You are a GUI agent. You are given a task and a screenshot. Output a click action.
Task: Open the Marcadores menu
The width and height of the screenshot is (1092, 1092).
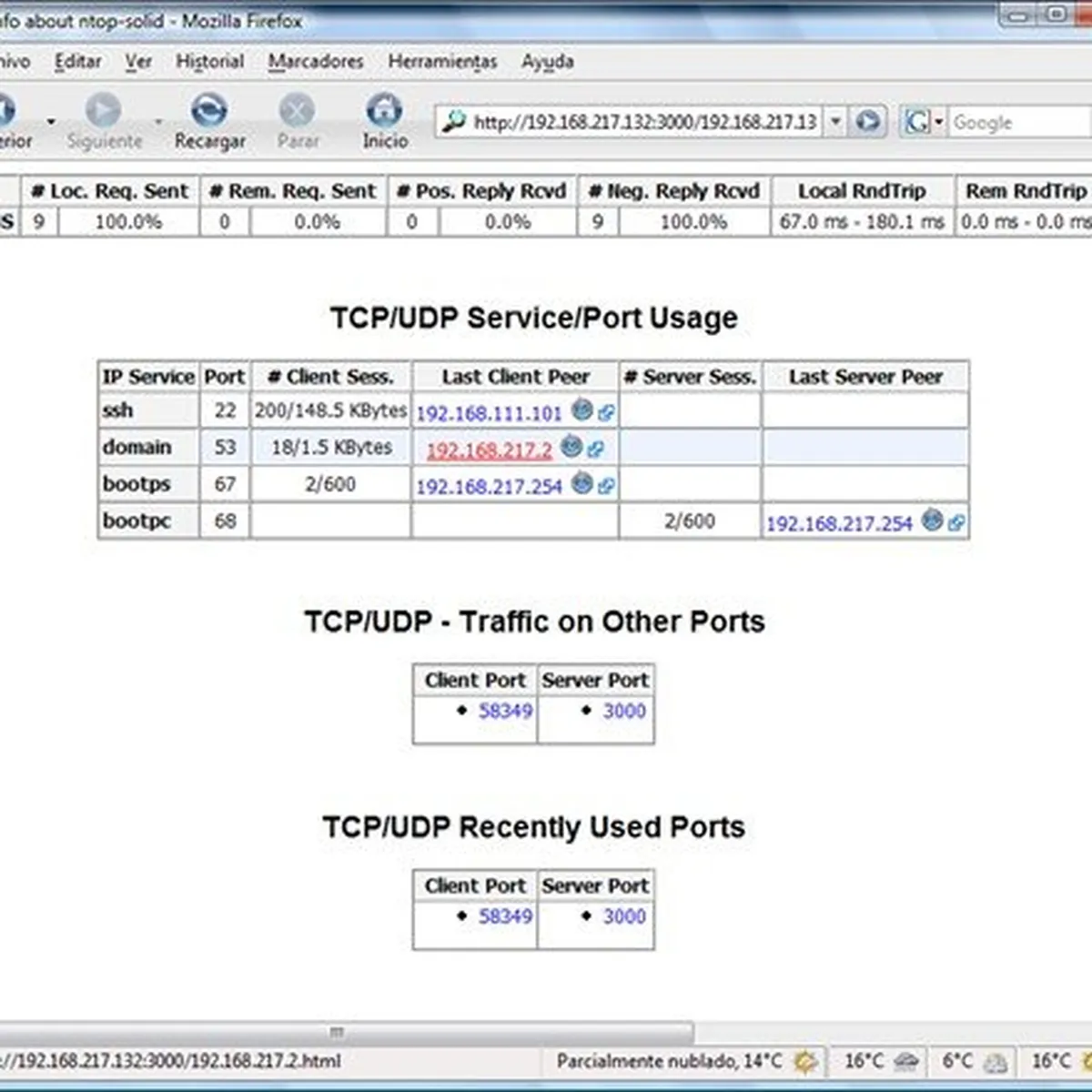click(315, 62)
